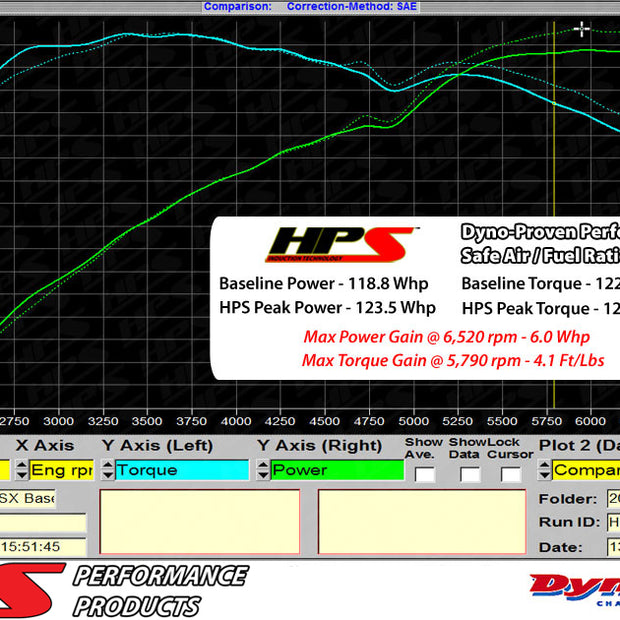Click the 3250 rpm axis label
The width and height of the screenshot is (620, 620).
tap(103, 421)
